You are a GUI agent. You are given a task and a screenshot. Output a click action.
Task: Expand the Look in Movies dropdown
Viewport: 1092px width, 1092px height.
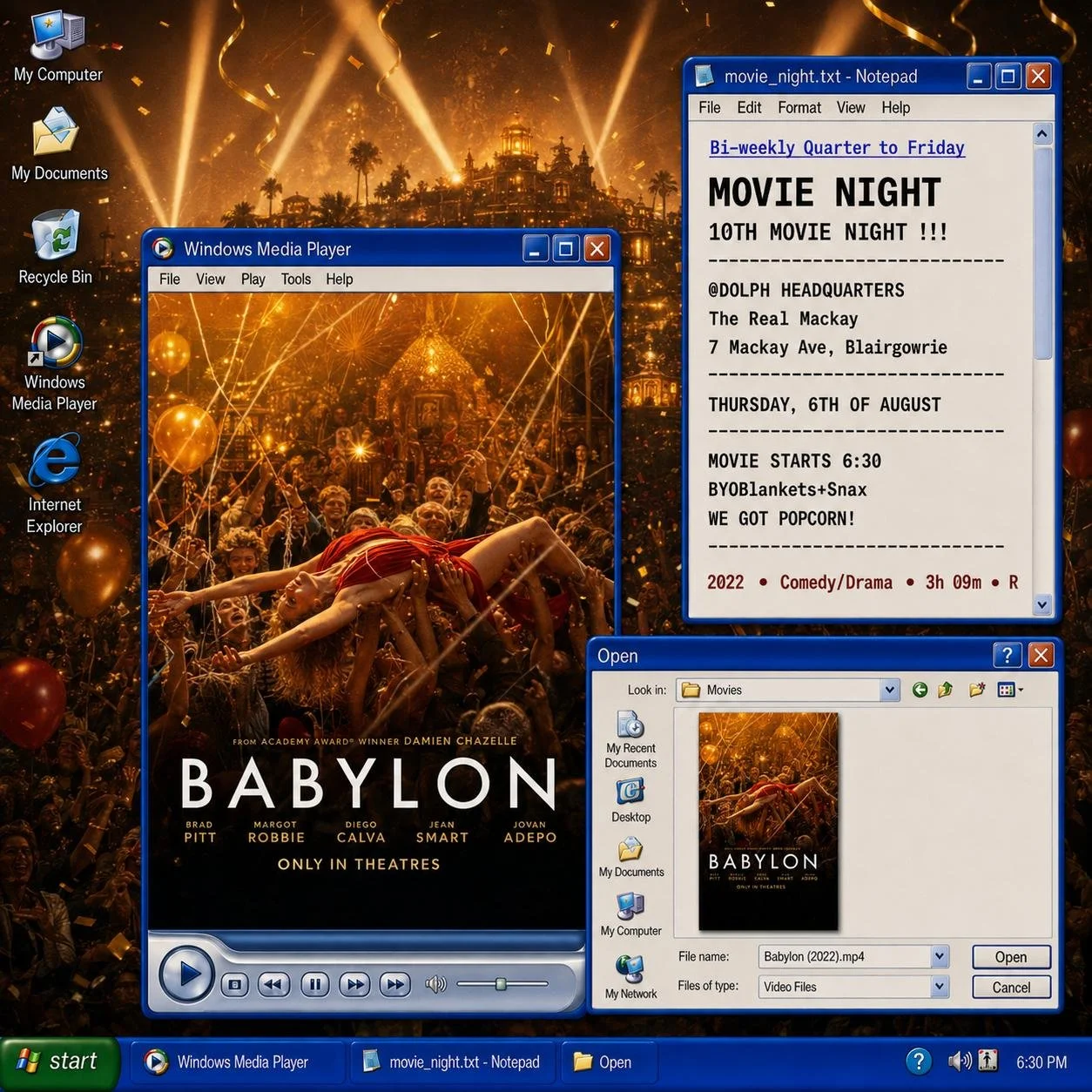pos(889,690)
